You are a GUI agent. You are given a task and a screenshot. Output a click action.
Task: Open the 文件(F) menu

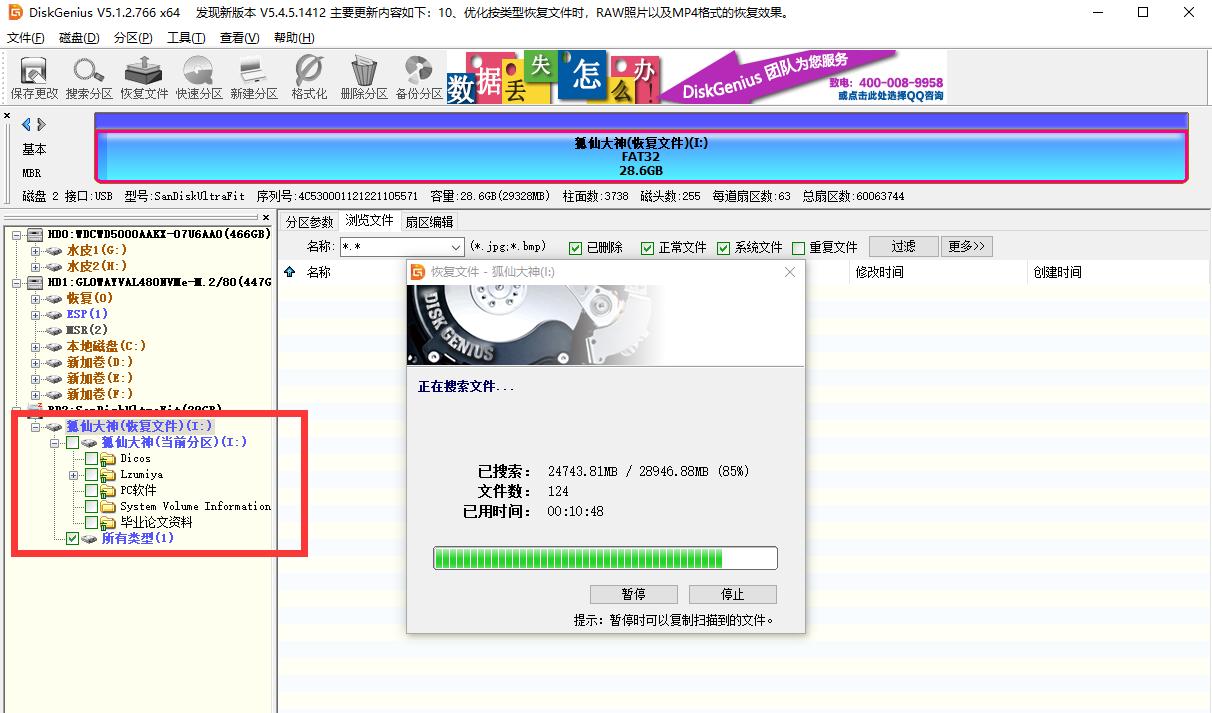pyautogui.click(x=26, y=38)
